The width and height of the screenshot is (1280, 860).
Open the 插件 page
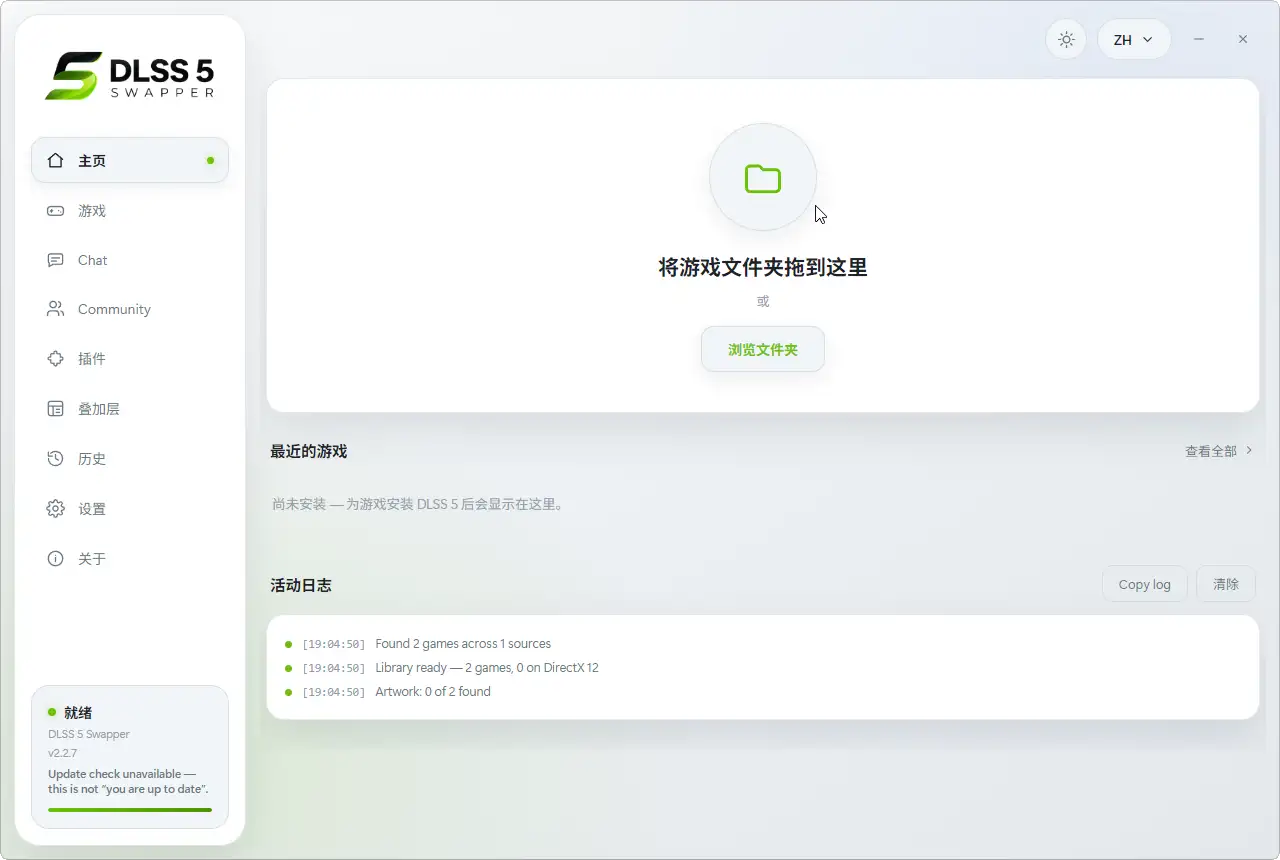pos(130,358)
